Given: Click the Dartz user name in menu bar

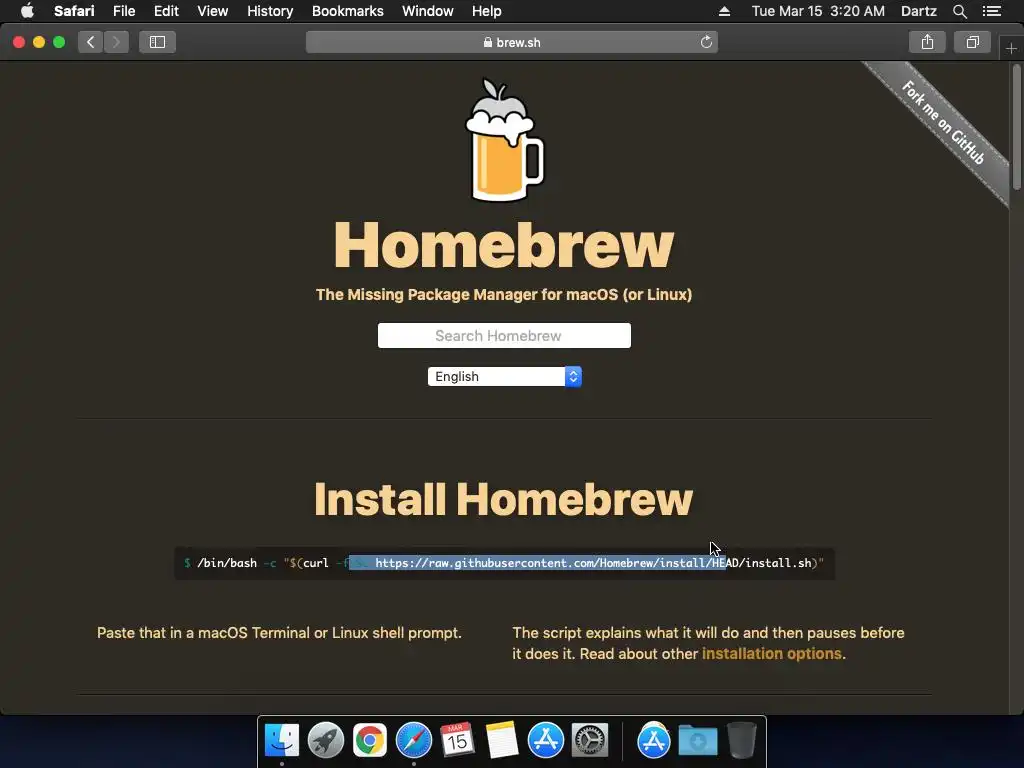Looking at the screenshot, I should pyautogui.click(x=918, y=11).
